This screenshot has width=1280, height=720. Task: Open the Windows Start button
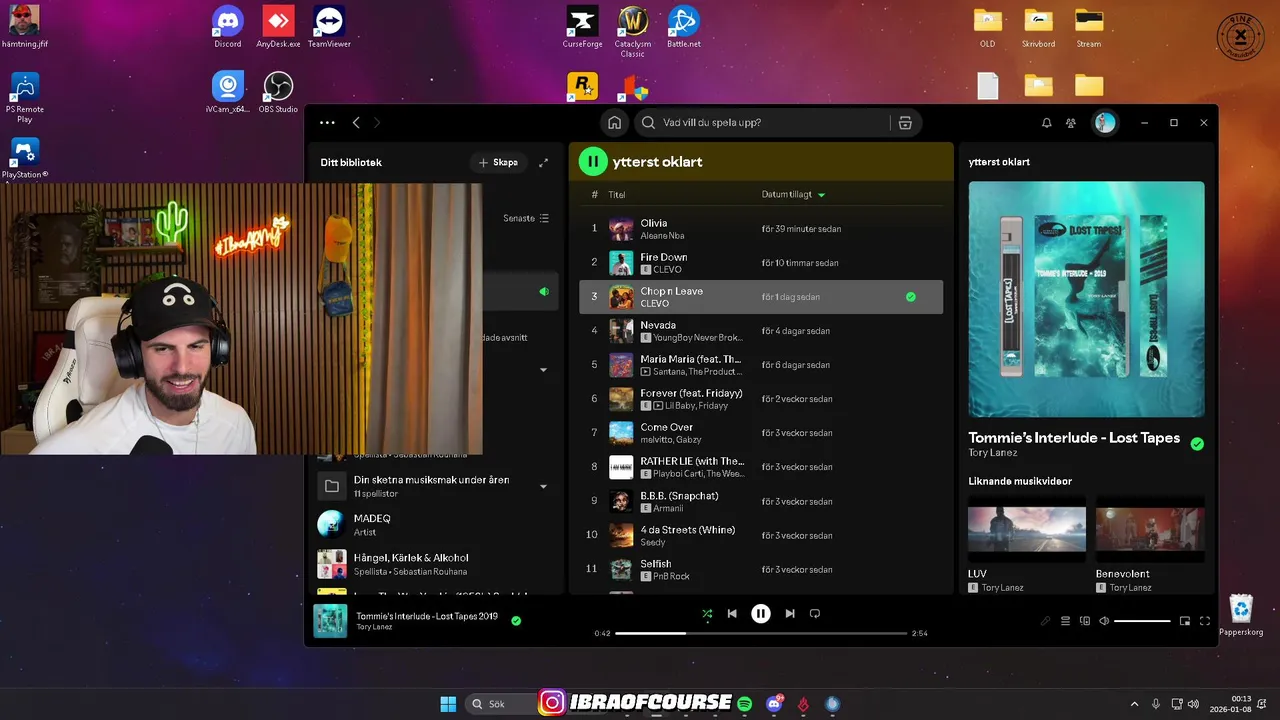448,704
